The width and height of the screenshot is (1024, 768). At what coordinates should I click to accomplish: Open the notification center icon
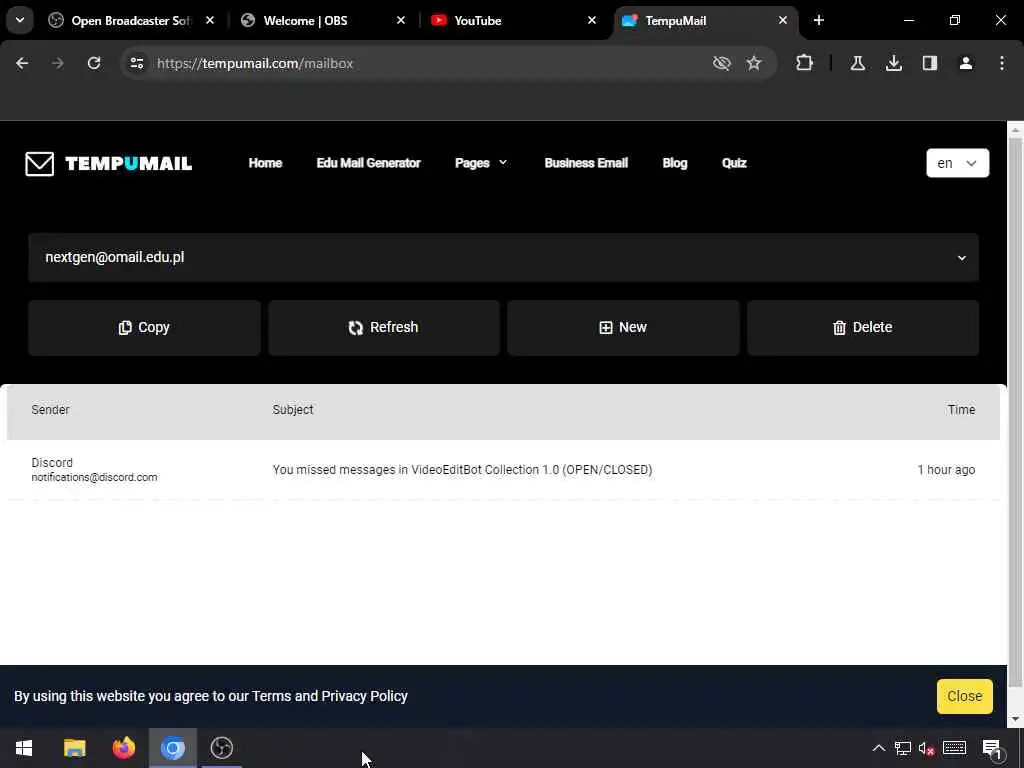coord(992,748)
